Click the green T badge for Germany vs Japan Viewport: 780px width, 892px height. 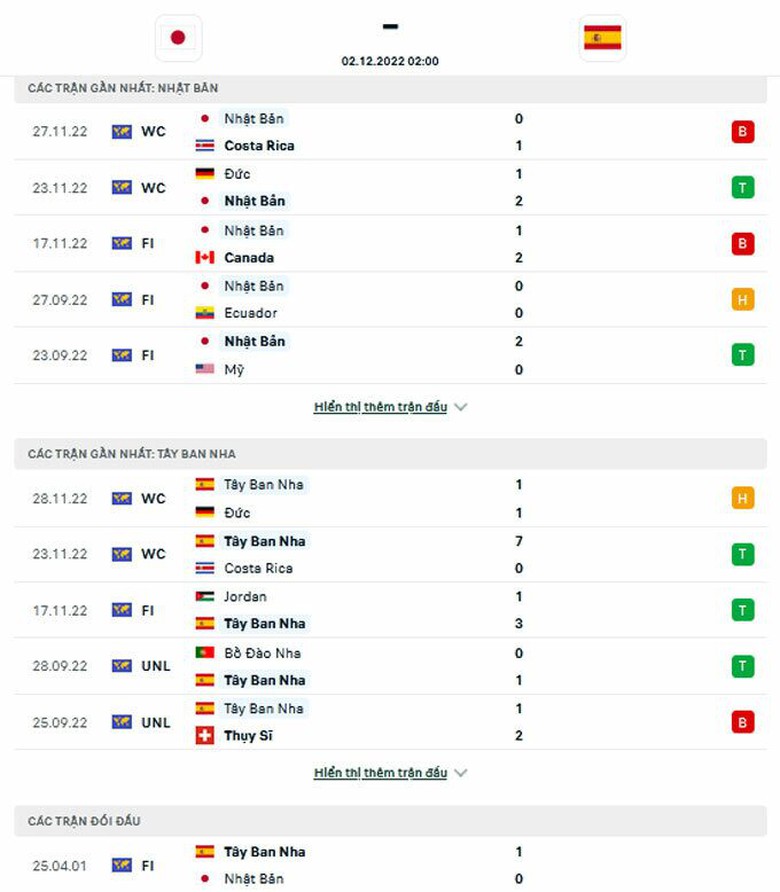(742, 187)
